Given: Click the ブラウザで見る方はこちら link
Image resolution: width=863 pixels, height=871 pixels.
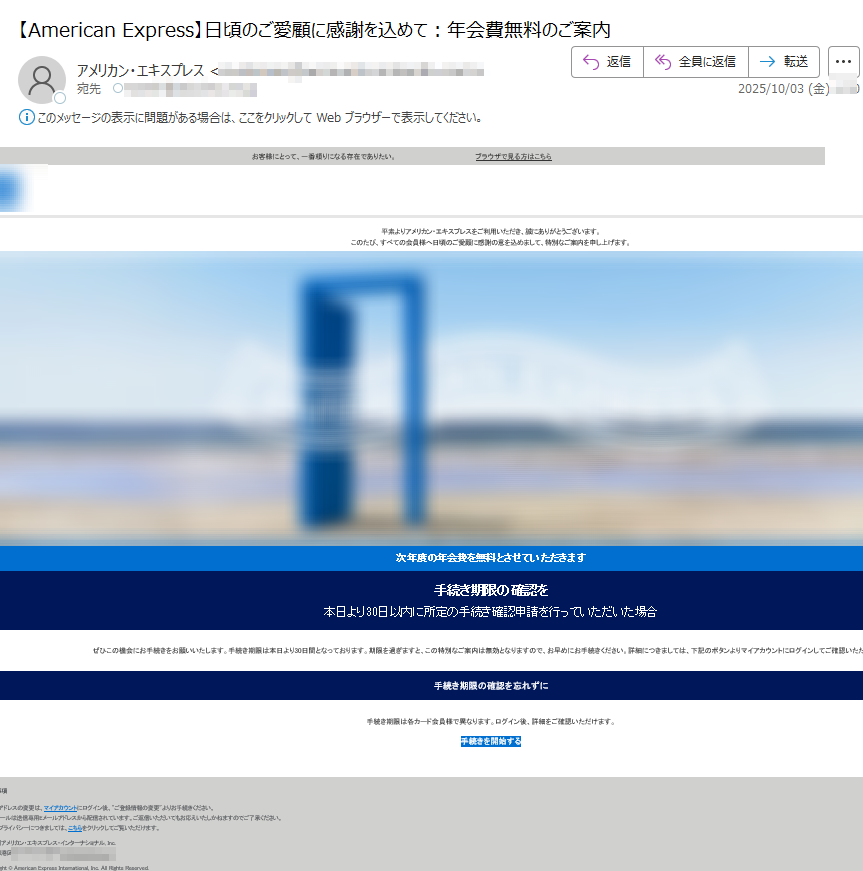Looking at the screenshot, I should [513, 157].
